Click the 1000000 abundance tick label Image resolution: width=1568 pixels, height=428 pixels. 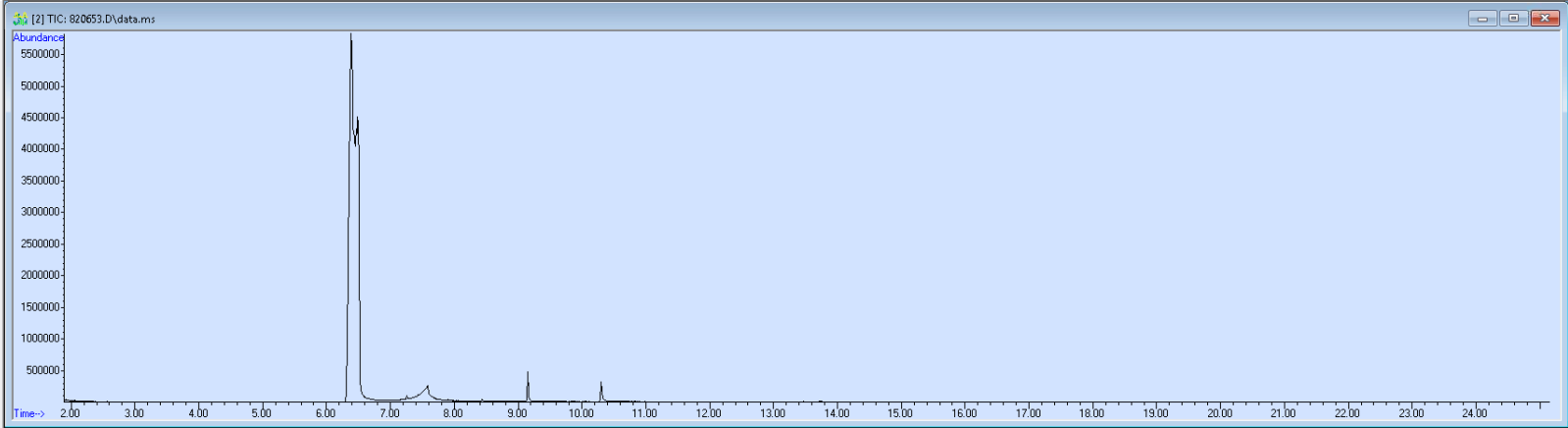point(40,339)
